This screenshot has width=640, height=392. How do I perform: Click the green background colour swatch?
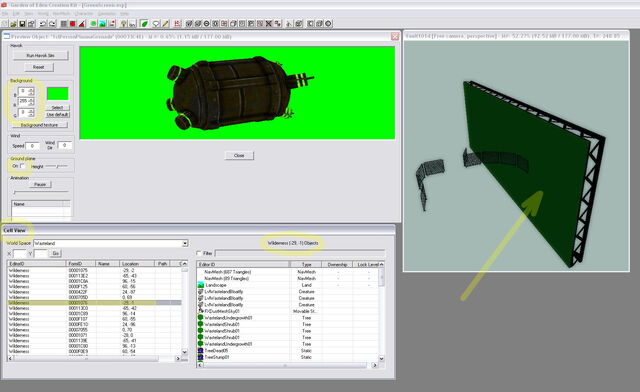[58, 94]
